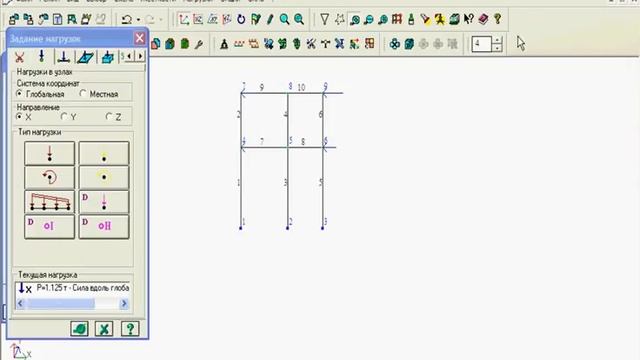Image resolution: width=640 pixels, height=360 pixels.
Task: Select the Местная coordinate system option
Action: (x=99, y=94)
